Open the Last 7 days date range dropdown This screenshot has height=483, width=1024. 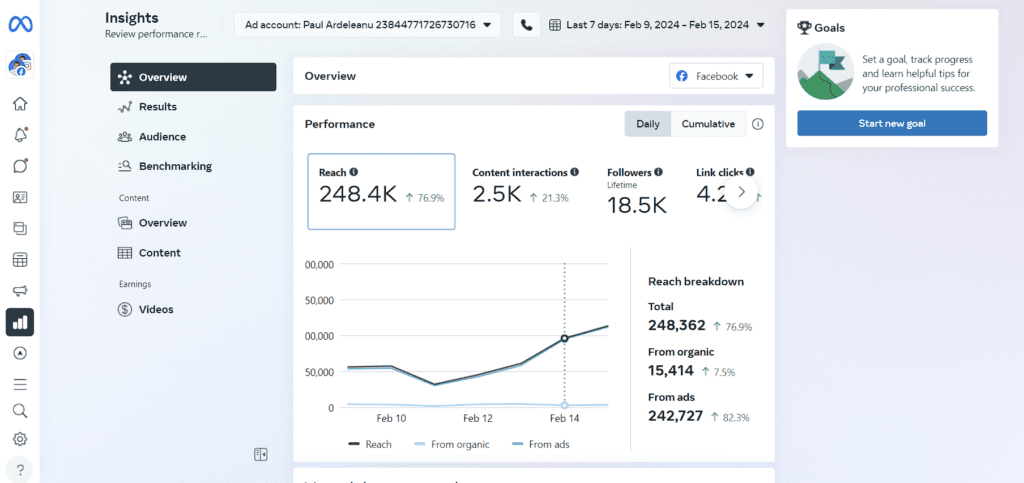(656, 25)
